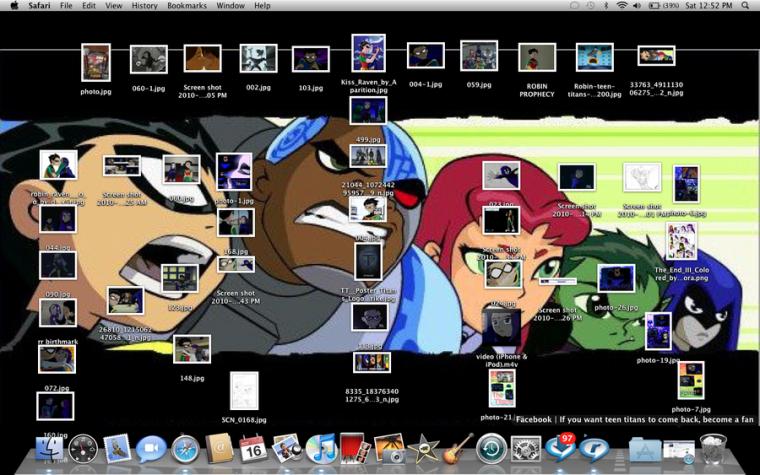
Task: Select the 148.jpg desktop file
Action: pos(192,349)
